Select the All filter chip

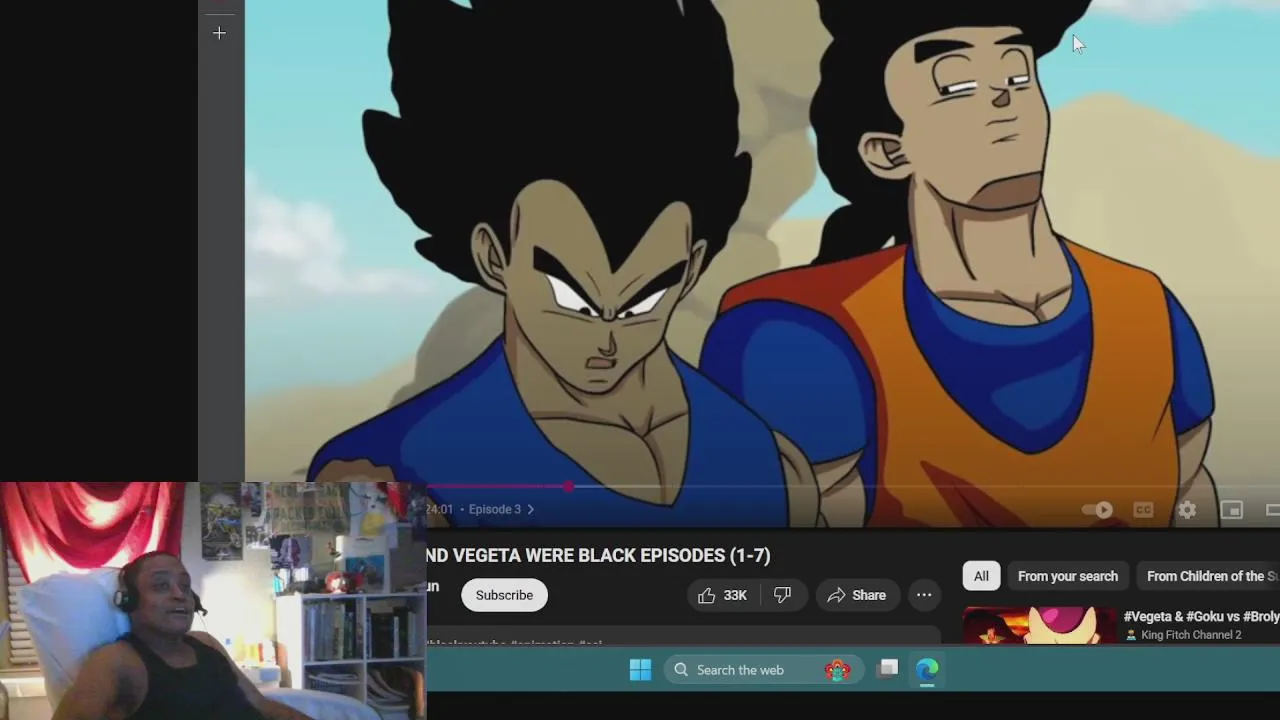click(x=981, y=576)
